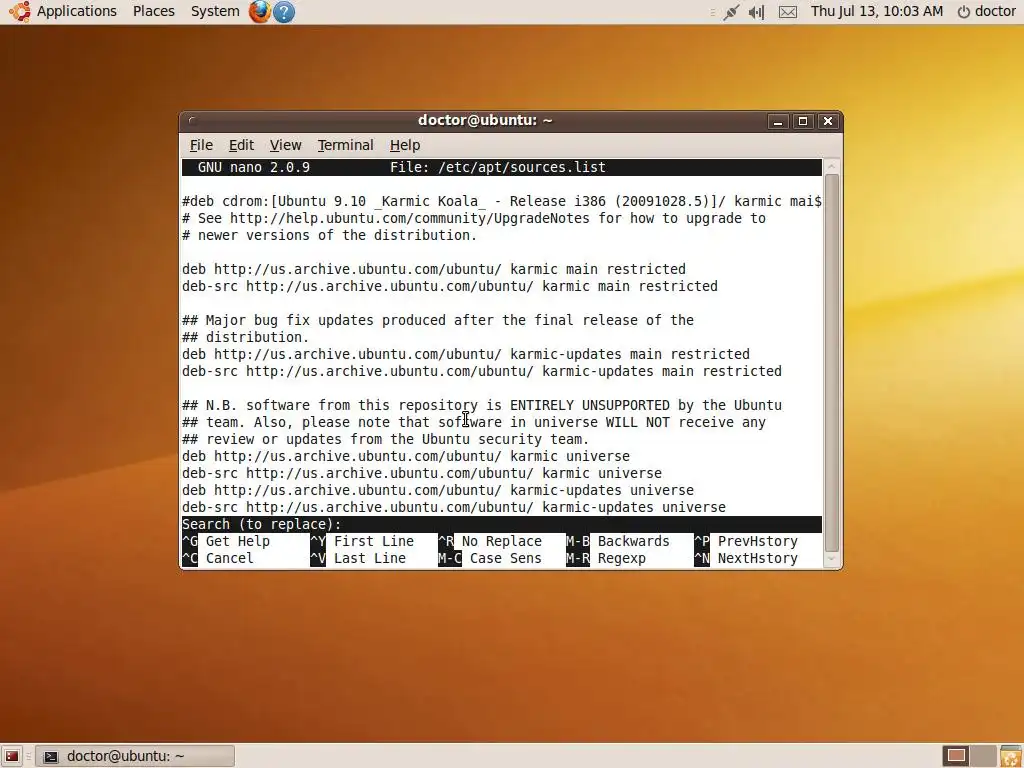This screenshot has height=768, width=1024.
Task: Click the '## distribution.' comment line
Action: coord(246,337)
